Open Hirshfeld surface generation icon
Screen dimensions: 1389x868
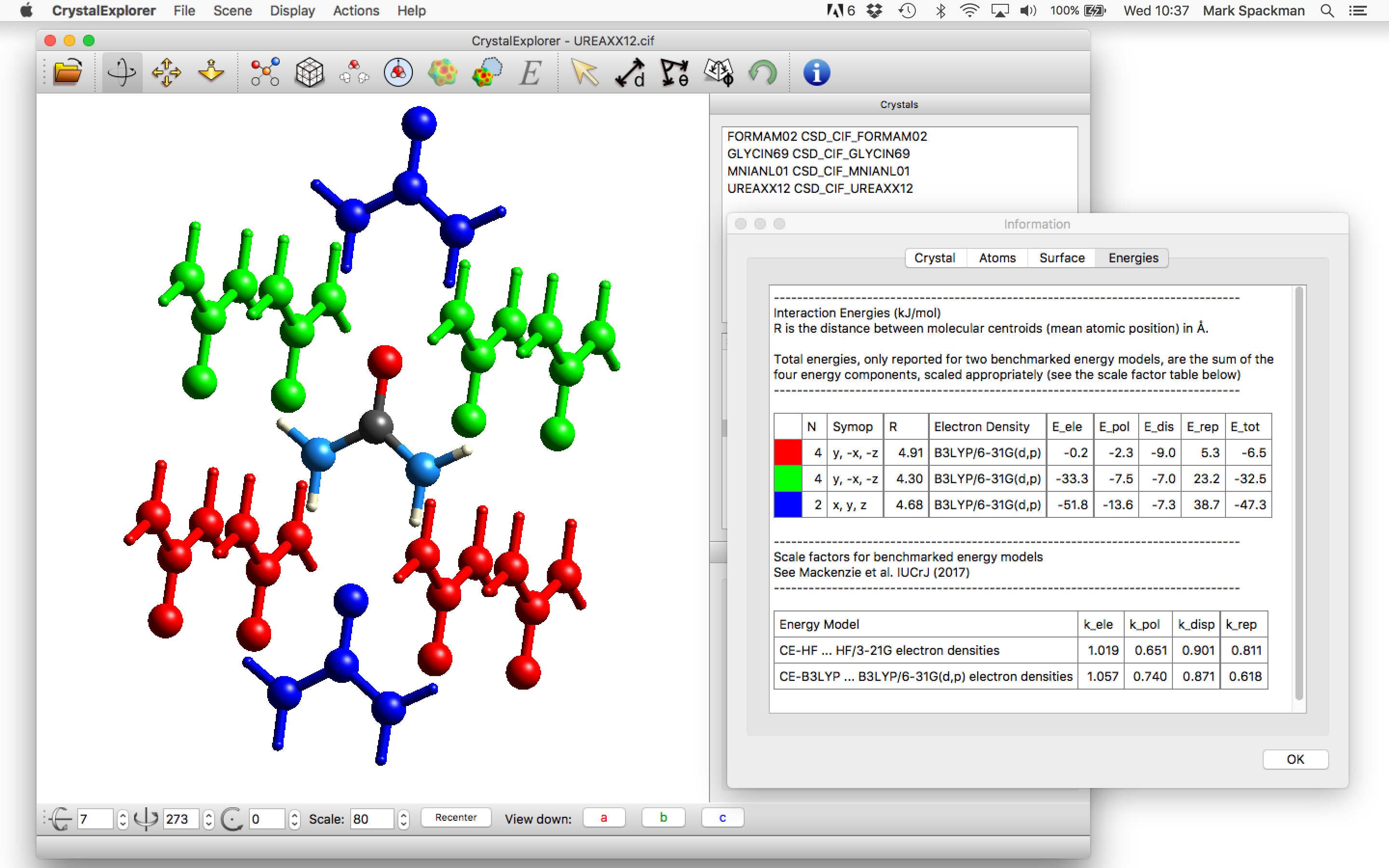(x=443, y=73)
